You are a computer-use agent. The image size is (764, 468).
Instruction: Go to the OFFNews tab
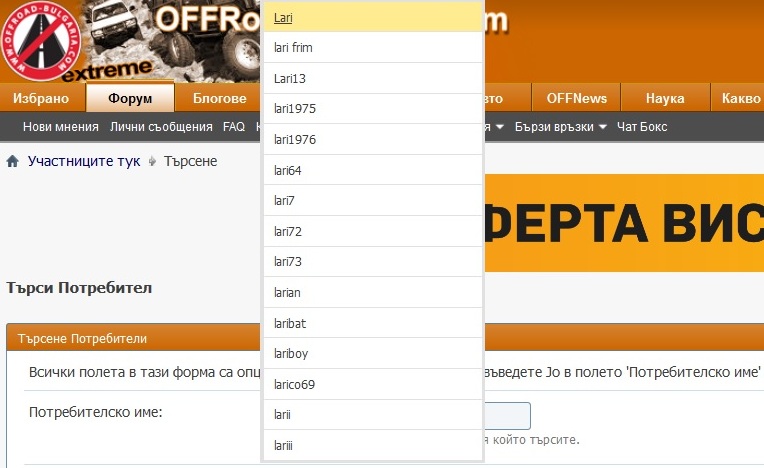coord(576,98)
